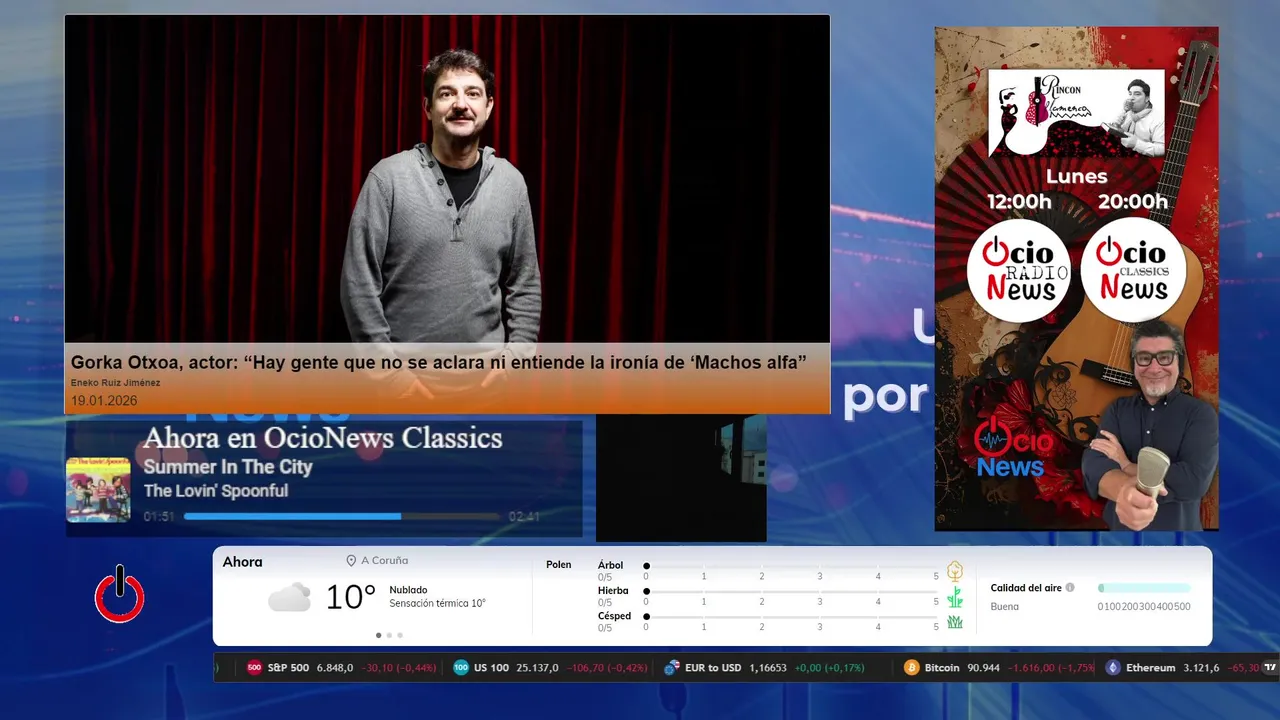Image resolution: width=1280 pixels, height=720 pixels.
Task: Click the Rincon Flamenco banner logo
Action: [x=1077, y=113]
